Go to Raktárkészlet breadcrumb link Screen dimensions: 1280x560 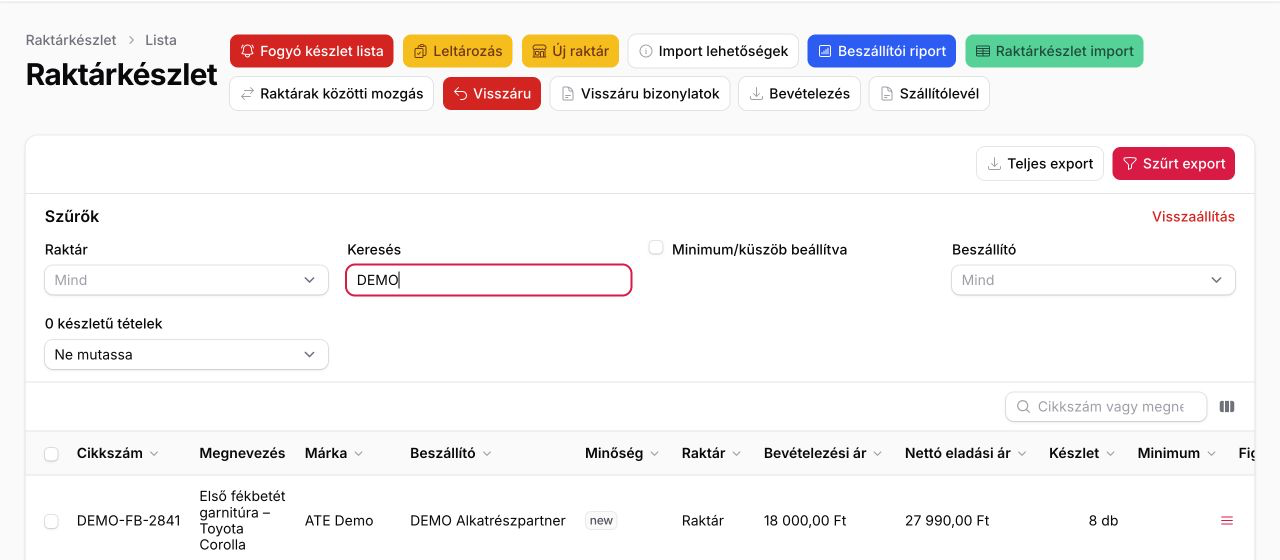tap(71, 41)
